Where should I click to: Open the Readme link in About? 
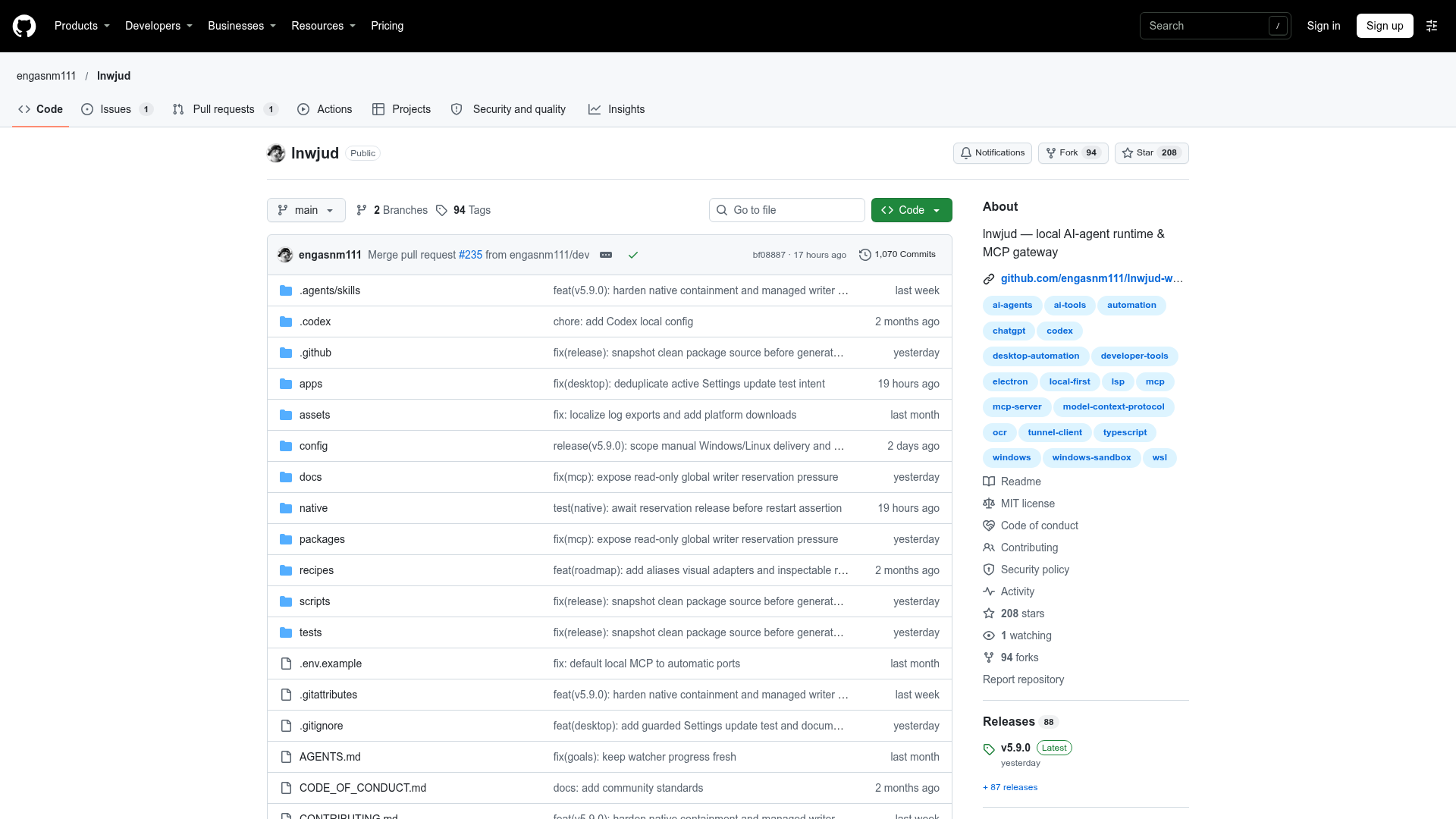[x=1021, y=482]
